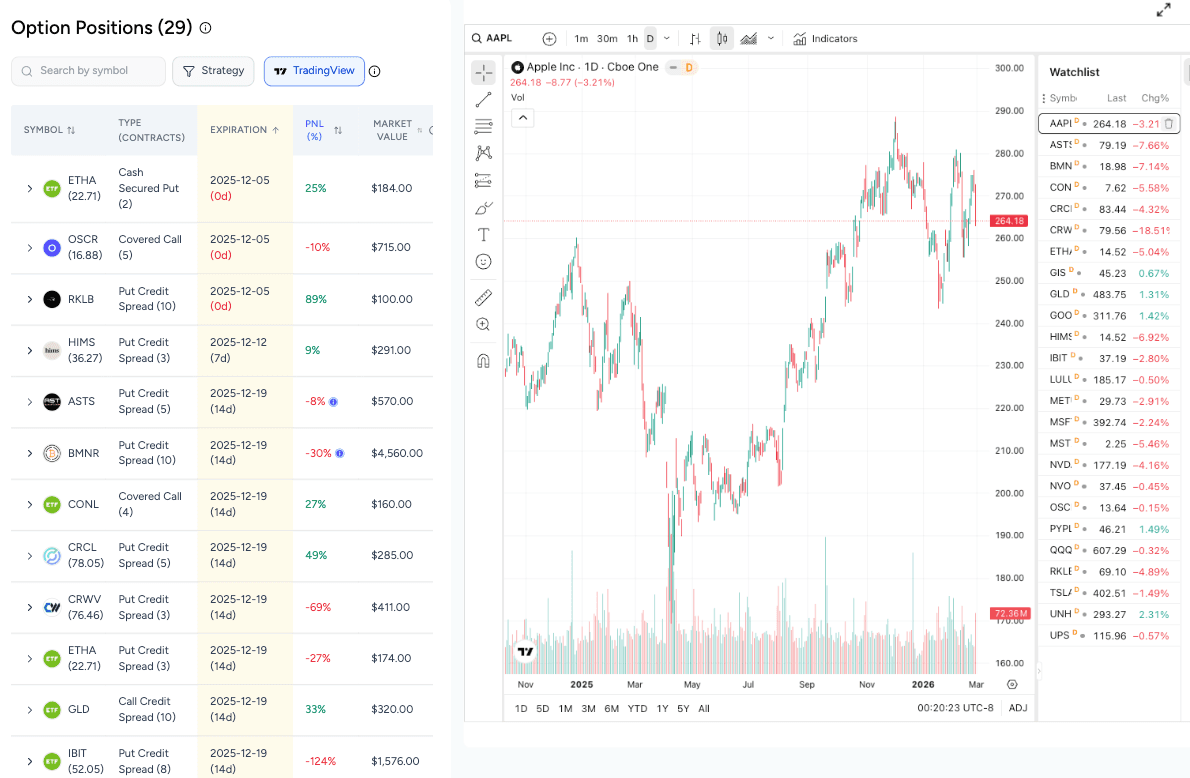Open the Indicators panel

coord(825,38)
